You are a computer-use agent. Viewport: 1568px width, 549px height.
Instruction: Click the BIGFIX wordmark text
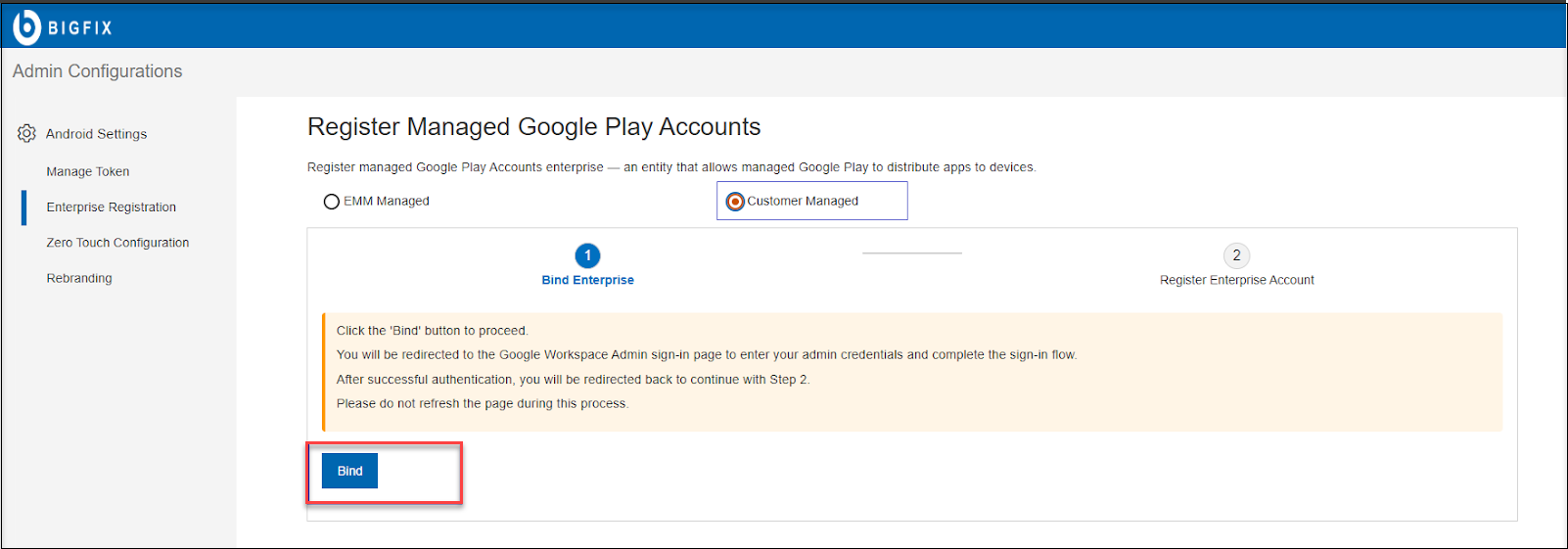[80, 28]
